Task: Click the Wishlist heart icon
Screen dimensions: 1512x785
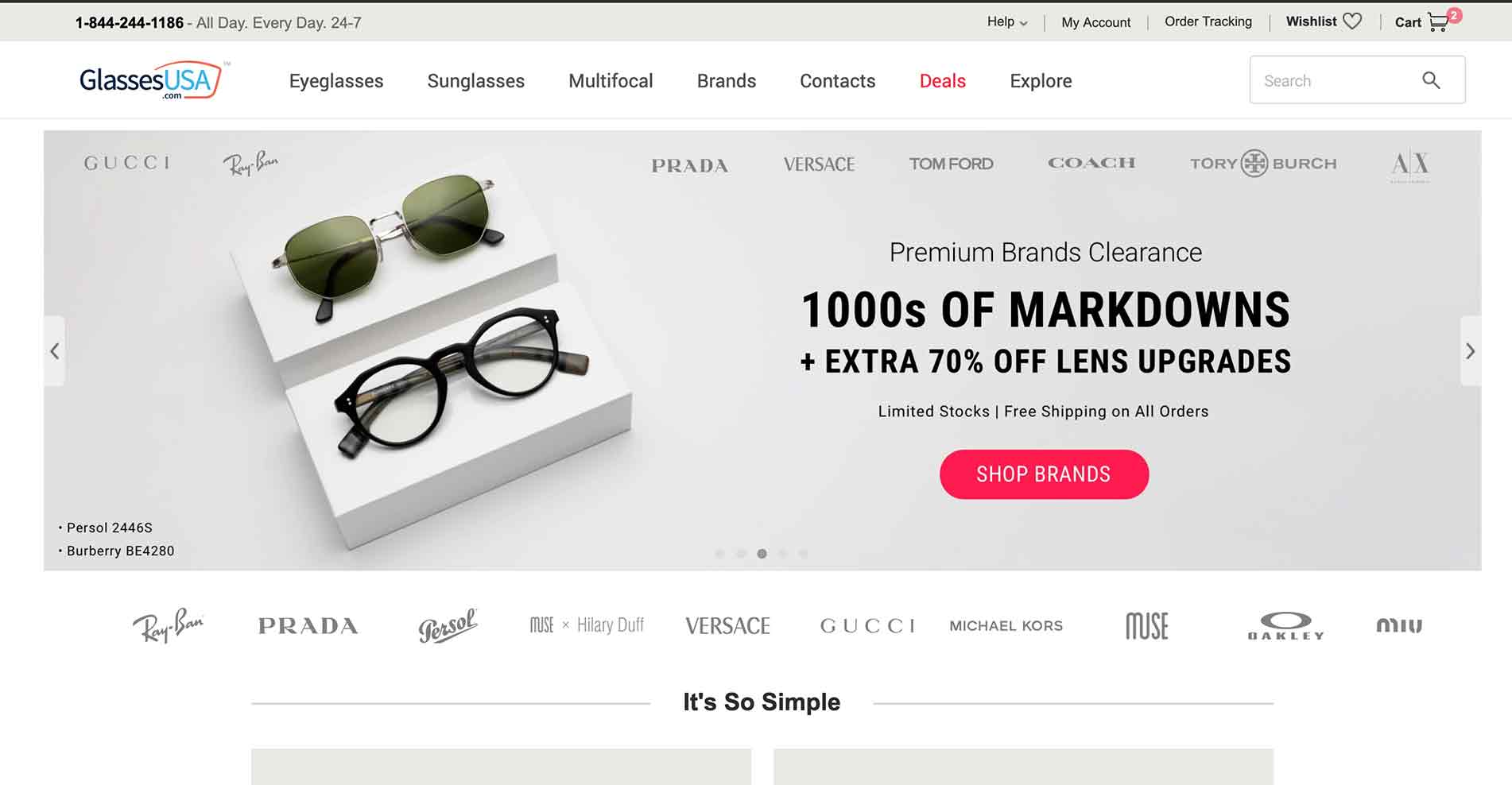Action: click(1352, 21)
